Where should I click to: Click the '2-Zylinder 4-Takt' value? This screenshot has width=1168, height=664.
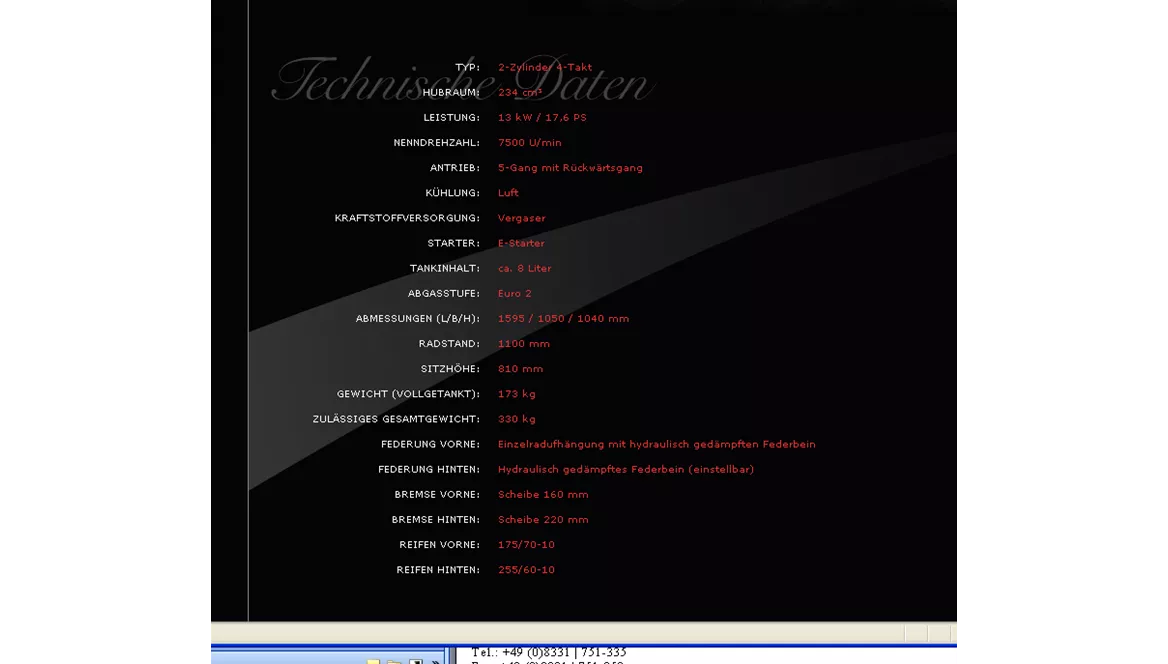pos(545,68)
